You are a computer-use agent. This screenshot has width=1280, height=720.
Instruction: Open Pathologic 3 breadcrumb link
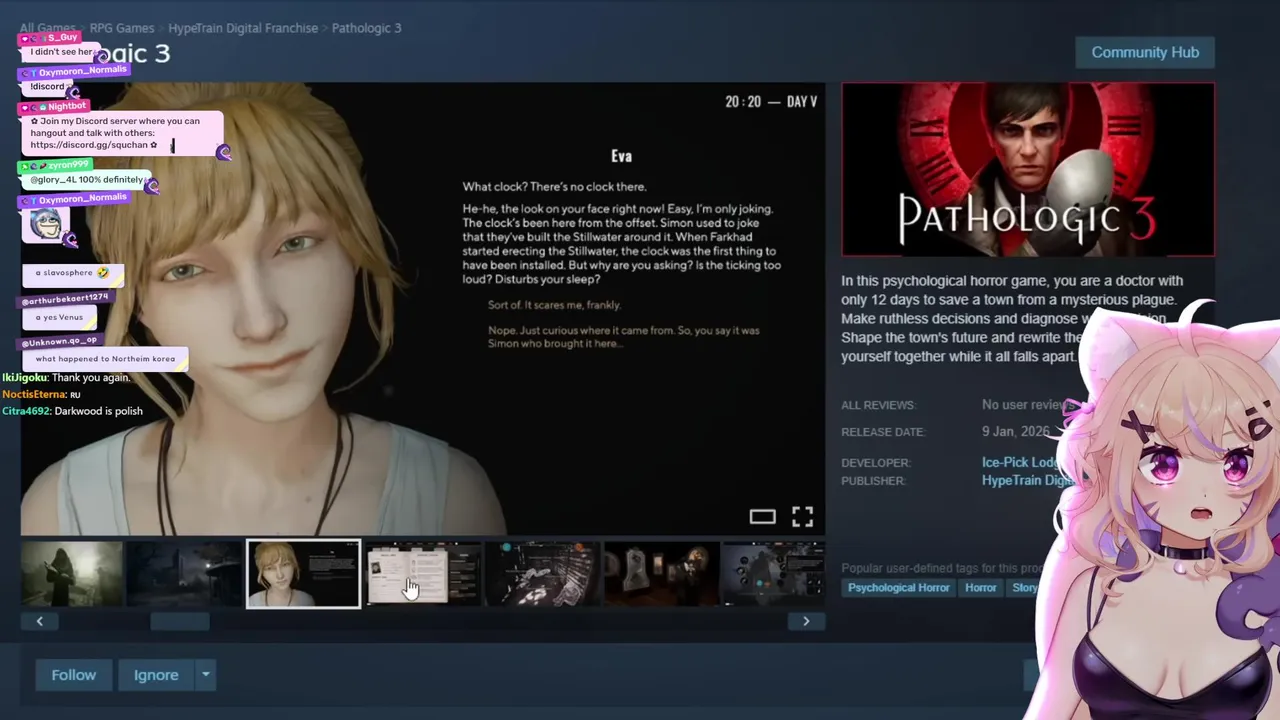point(366,28)
